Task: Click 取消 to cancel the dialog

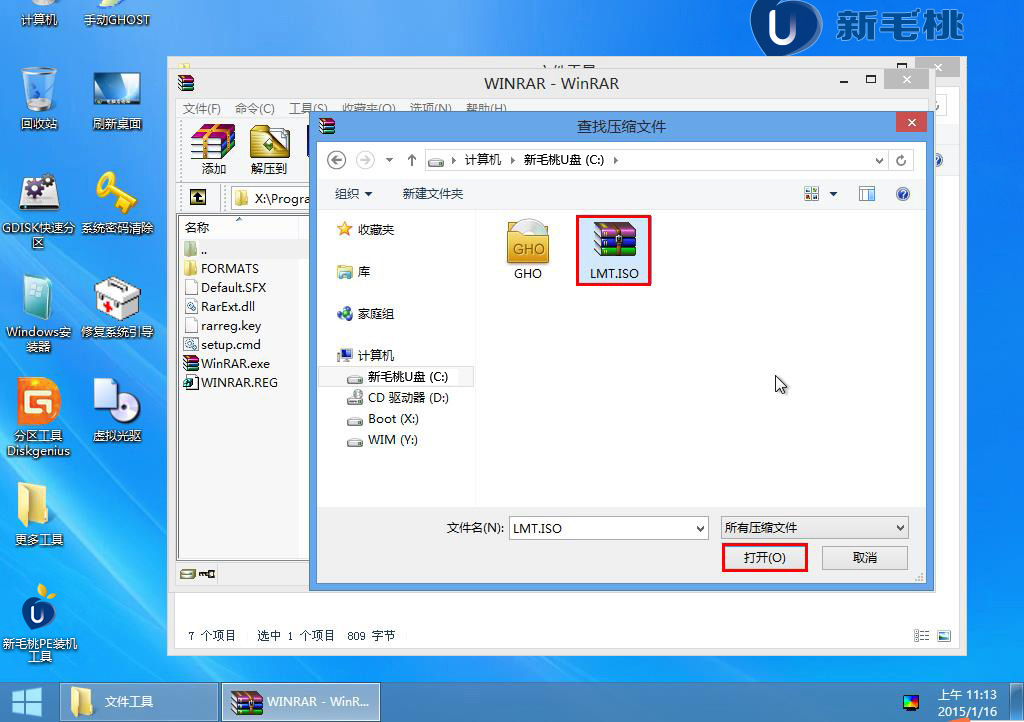Action: tap(865, 557)
